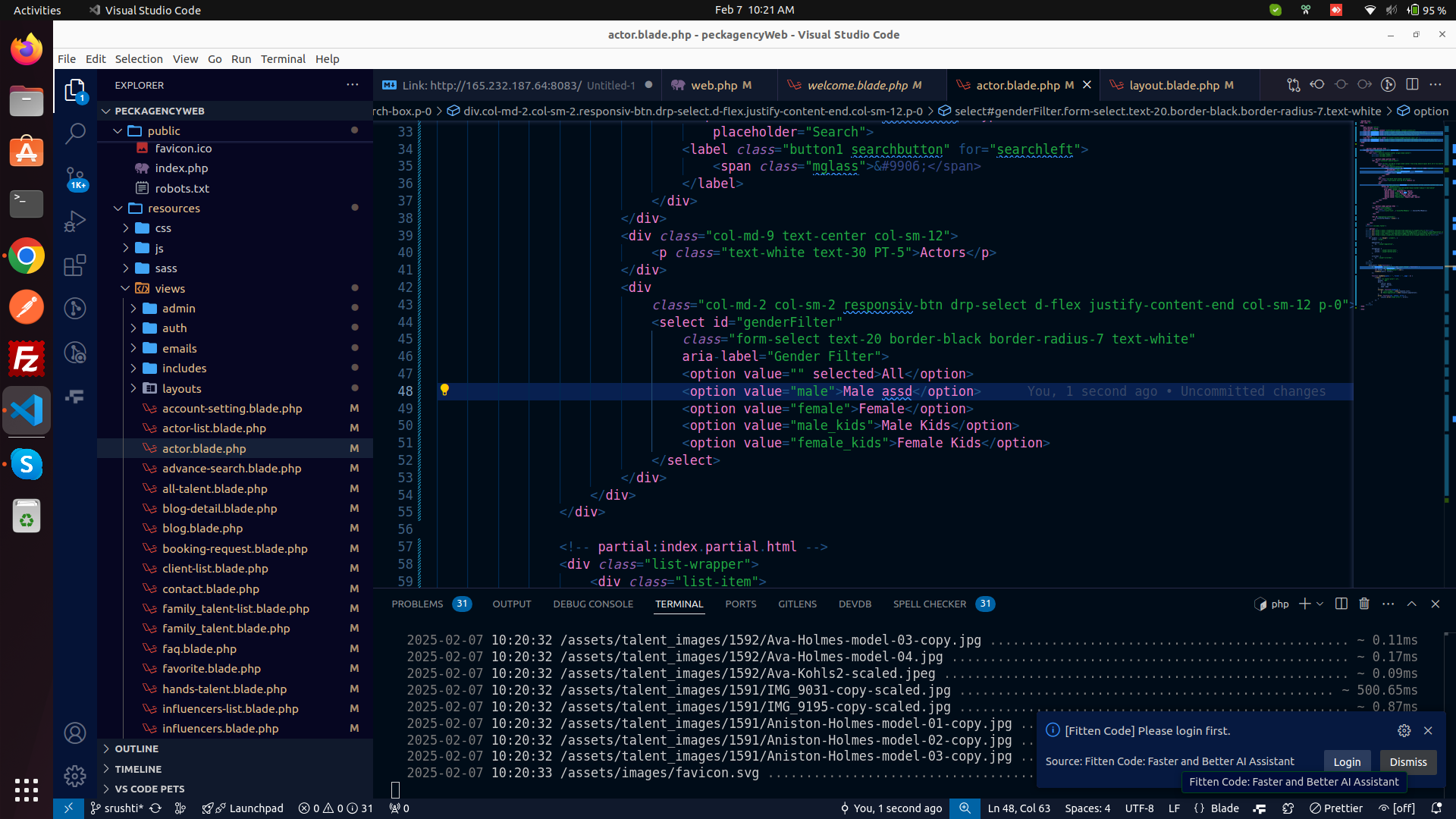Open the Manage gear in activity bar

coord(74,776)
